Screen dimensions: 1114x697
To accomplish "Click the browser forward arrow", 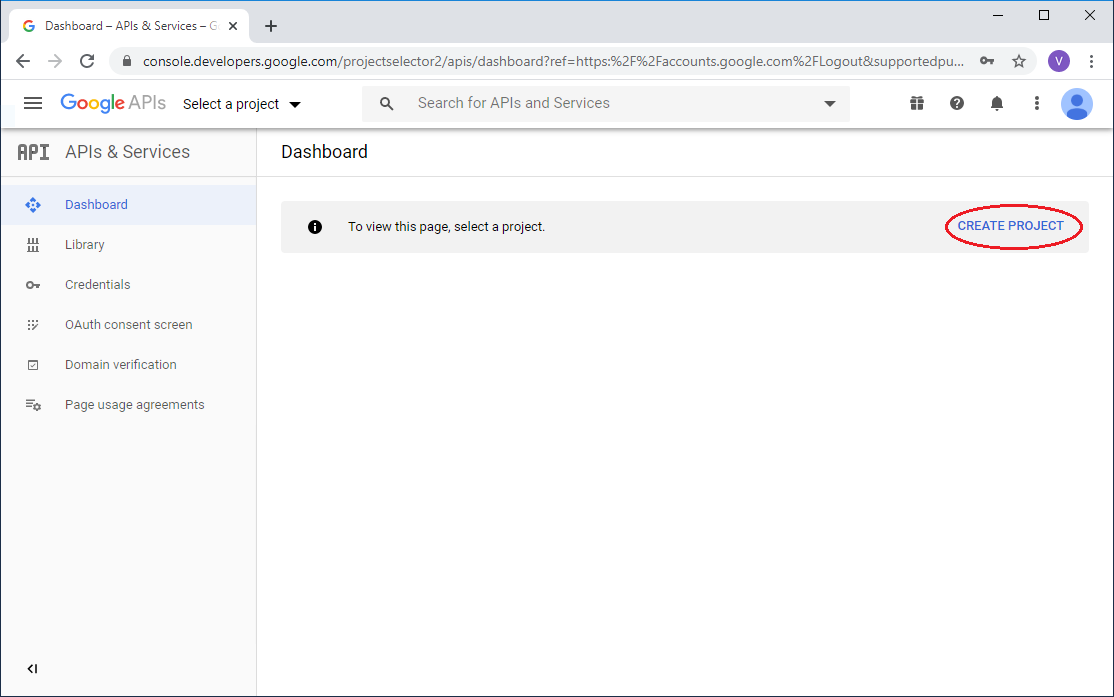I will (x=55, y=61).
